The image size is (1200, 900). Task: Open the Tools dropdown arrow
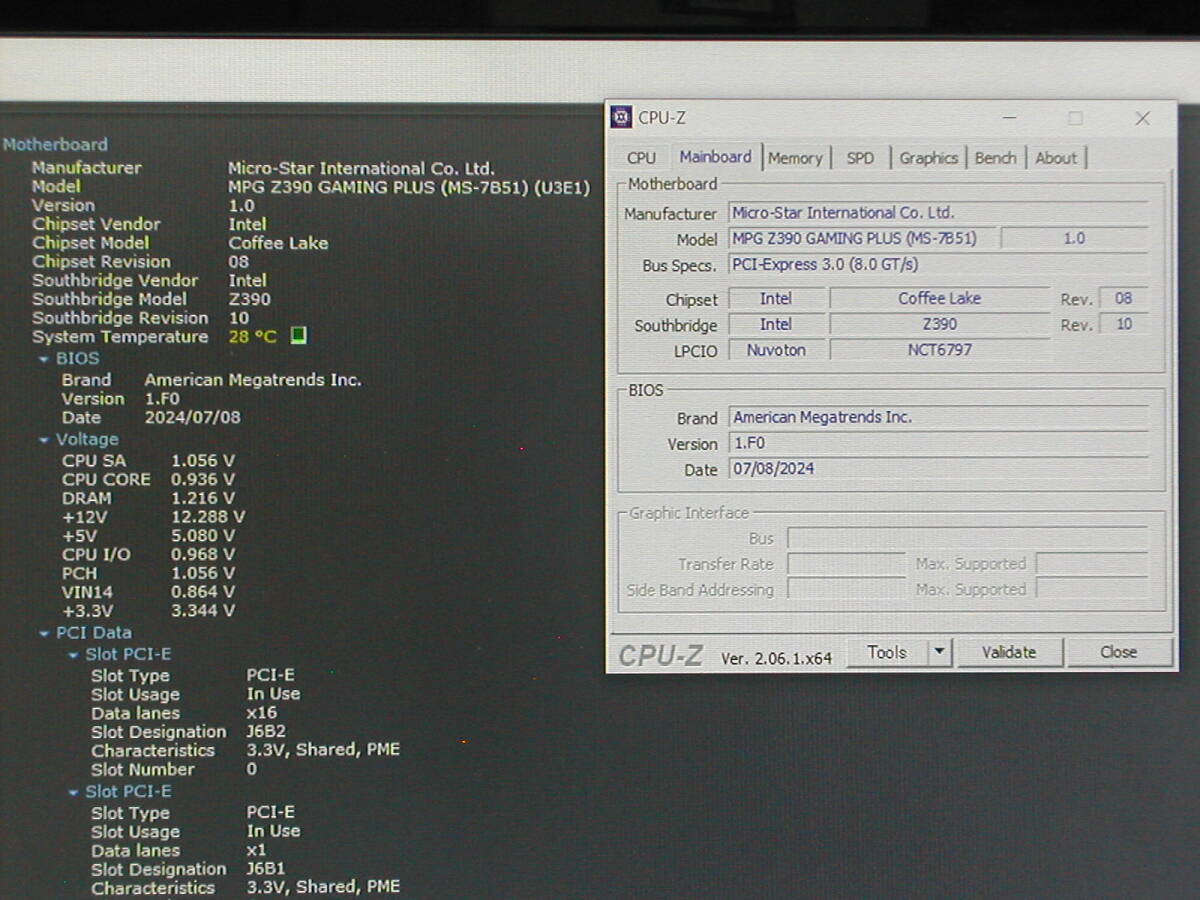pyautogui.click(x=939, y=652)
